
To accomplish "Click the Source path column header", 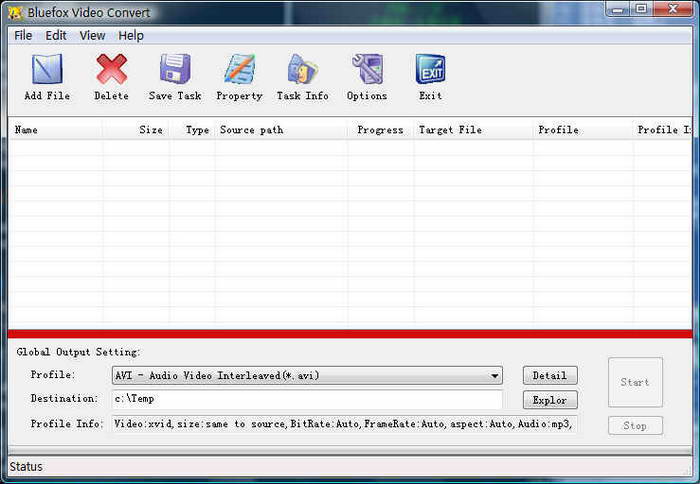I will (x=281, y=130).
